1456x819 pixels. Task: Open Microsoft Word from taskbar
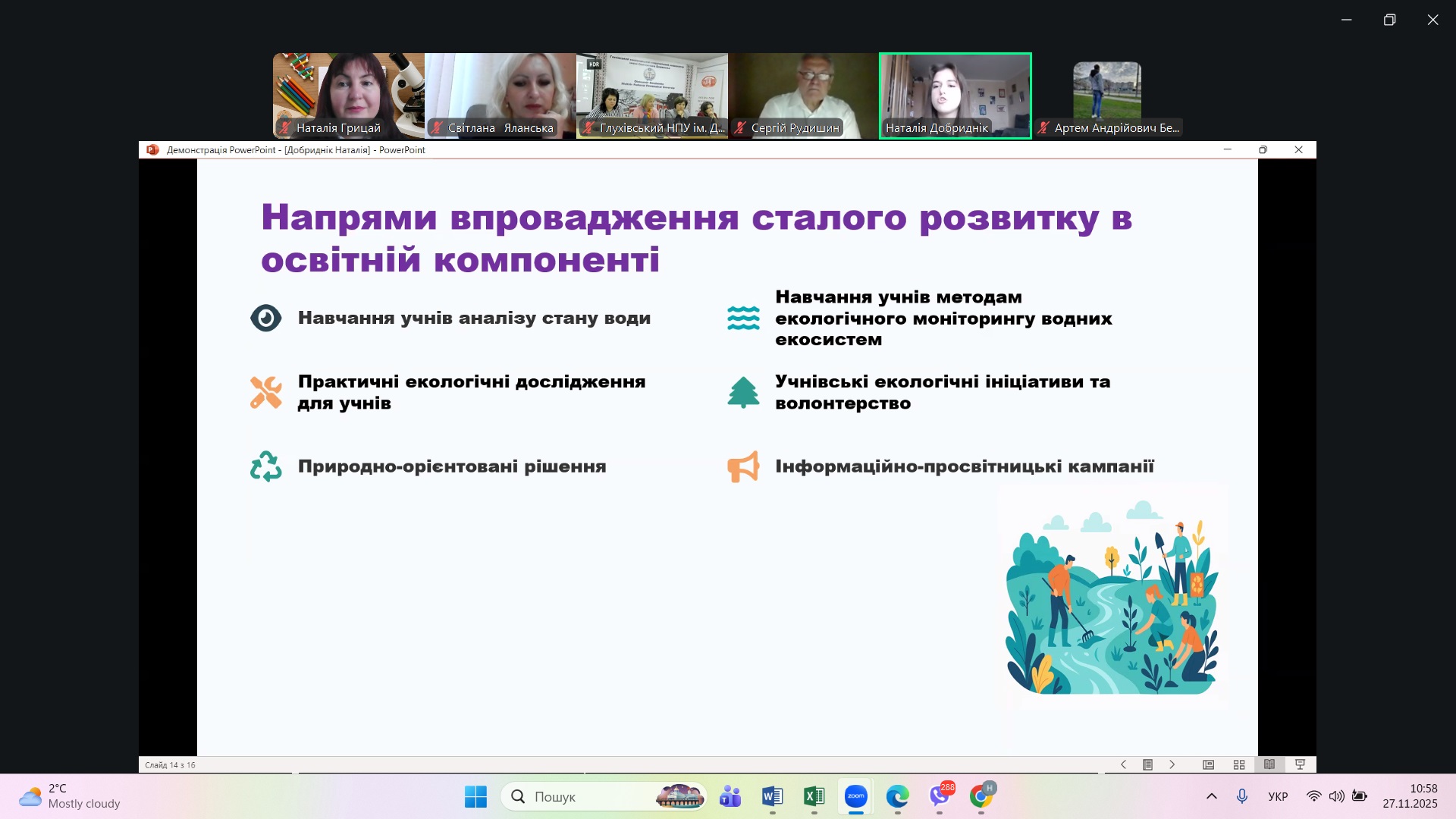coord(772,796)
